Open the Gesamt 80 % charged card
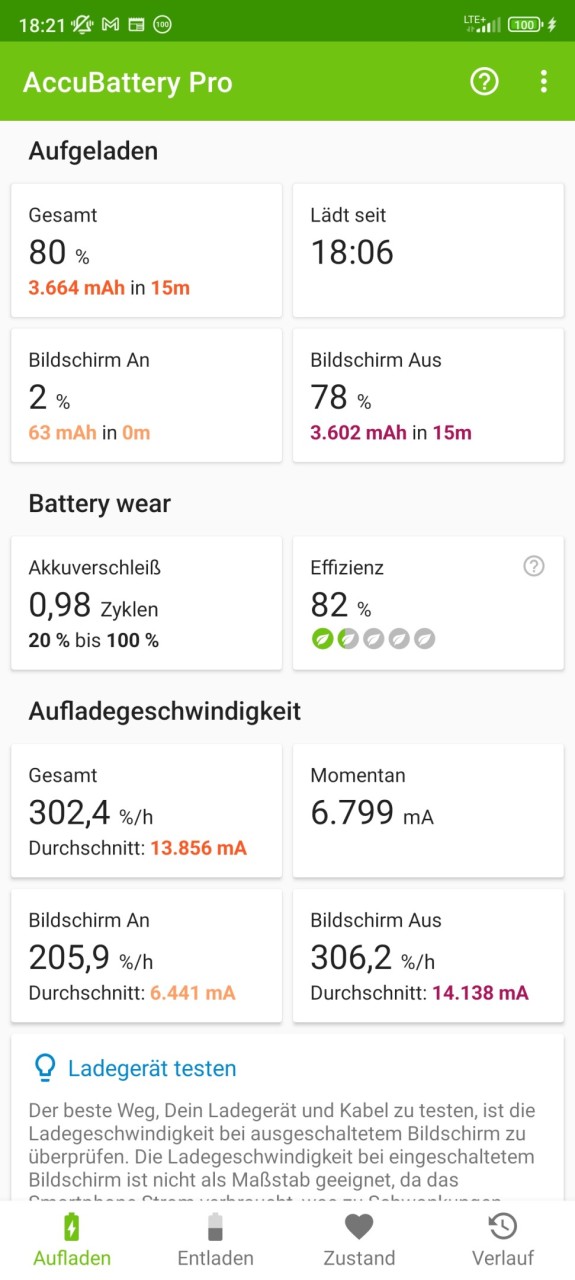This screenshot has height=1280, width=575. click(x=146, y=251)
